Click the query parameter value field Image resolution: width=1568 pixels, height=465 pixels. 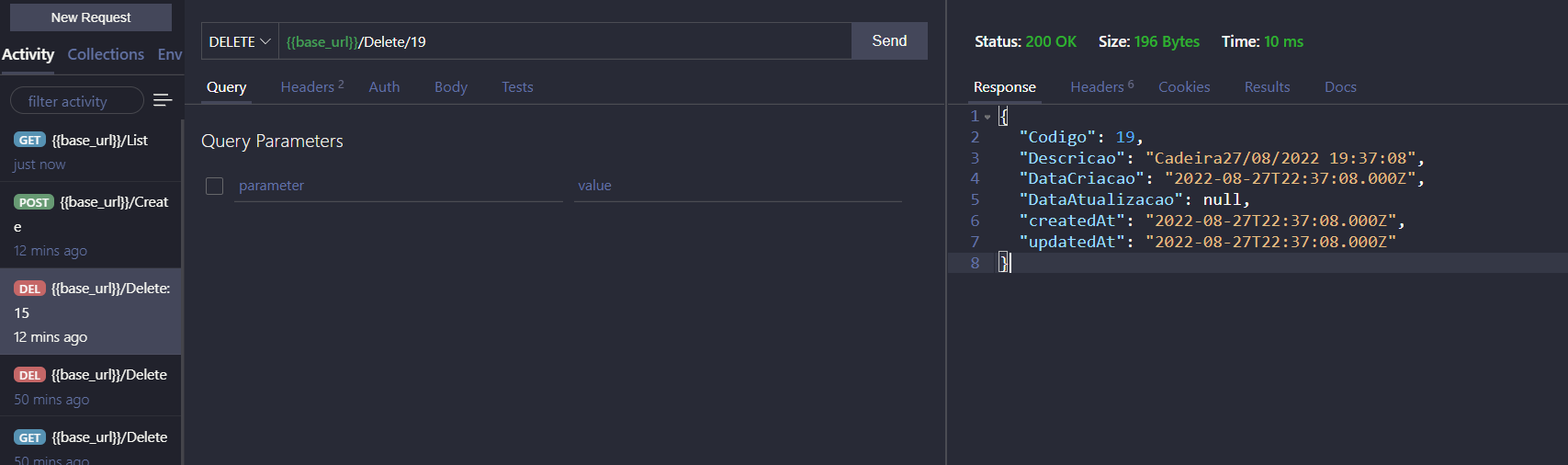(738, 186)
